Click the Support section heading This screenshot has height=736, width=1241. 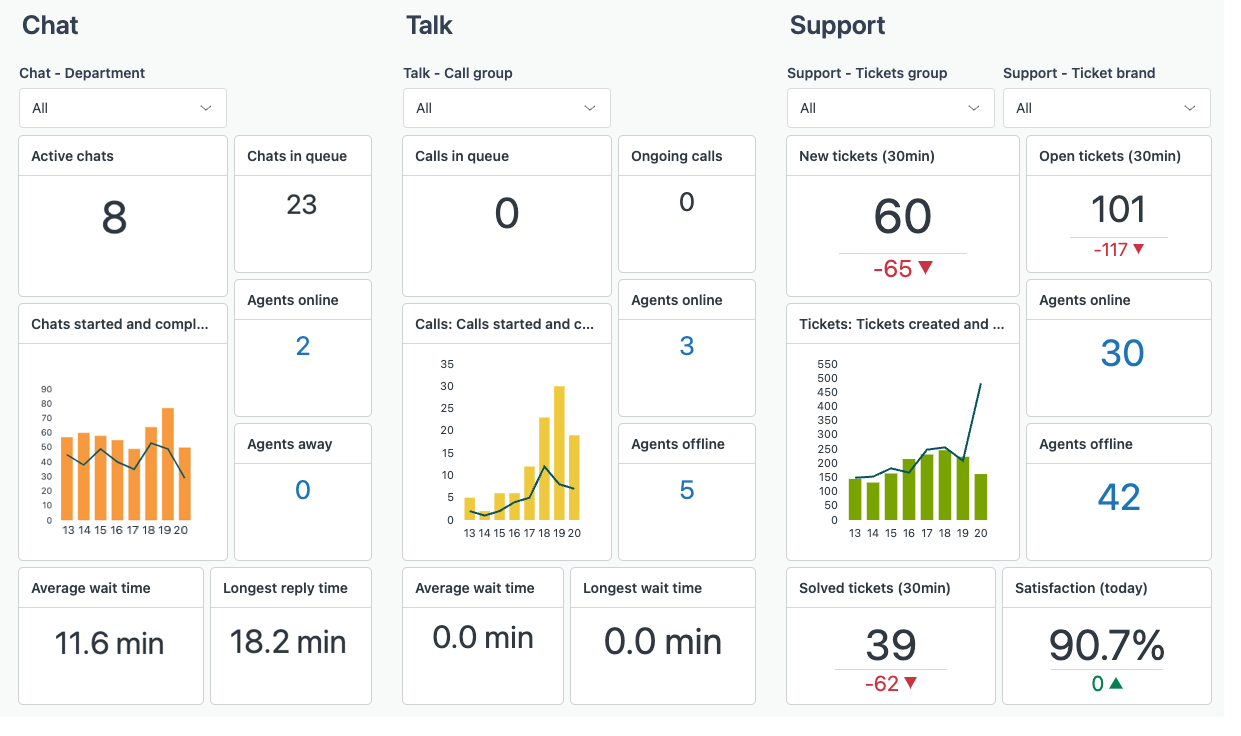[836, 25]
